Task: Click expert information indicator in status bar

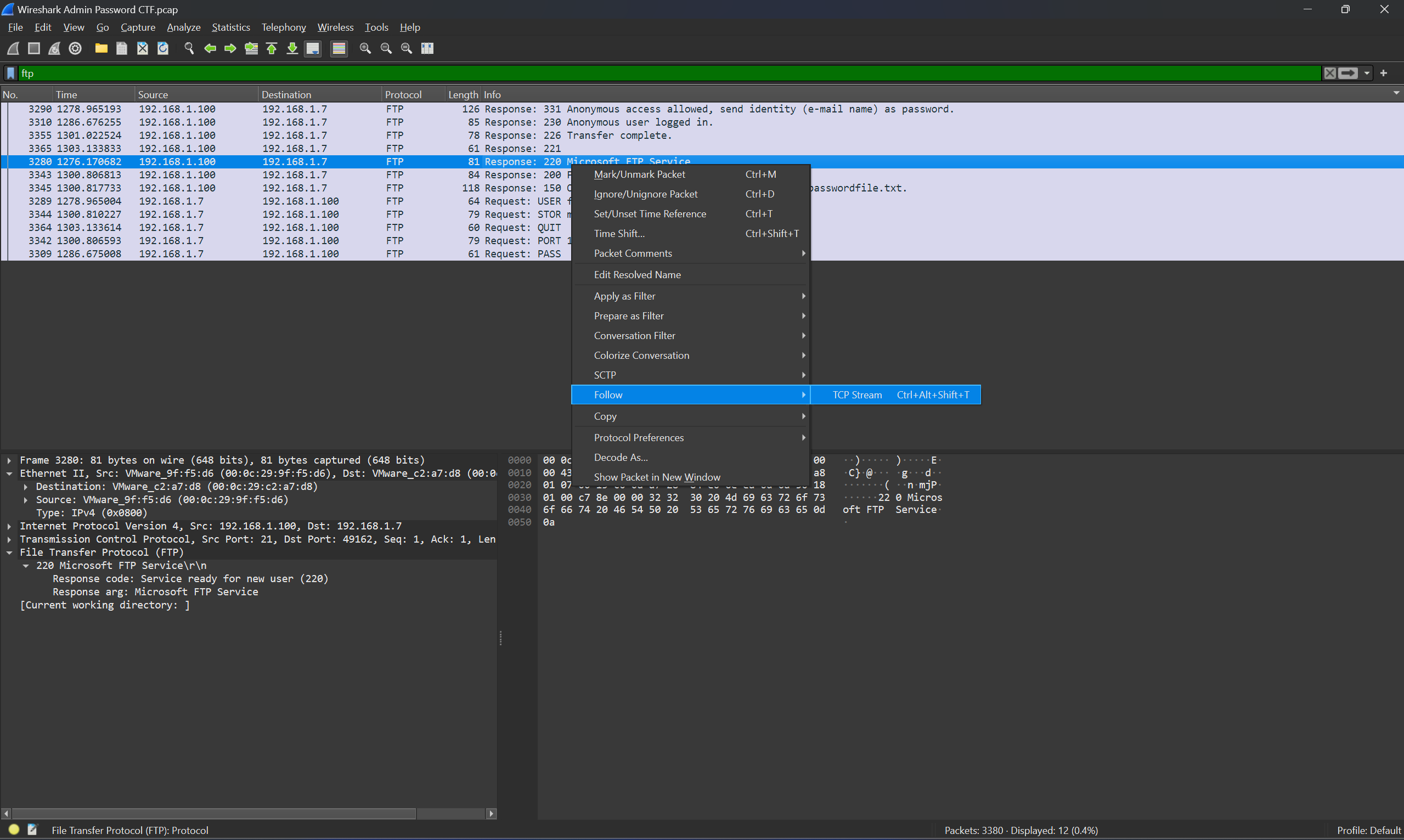Action: coord(14,830)
